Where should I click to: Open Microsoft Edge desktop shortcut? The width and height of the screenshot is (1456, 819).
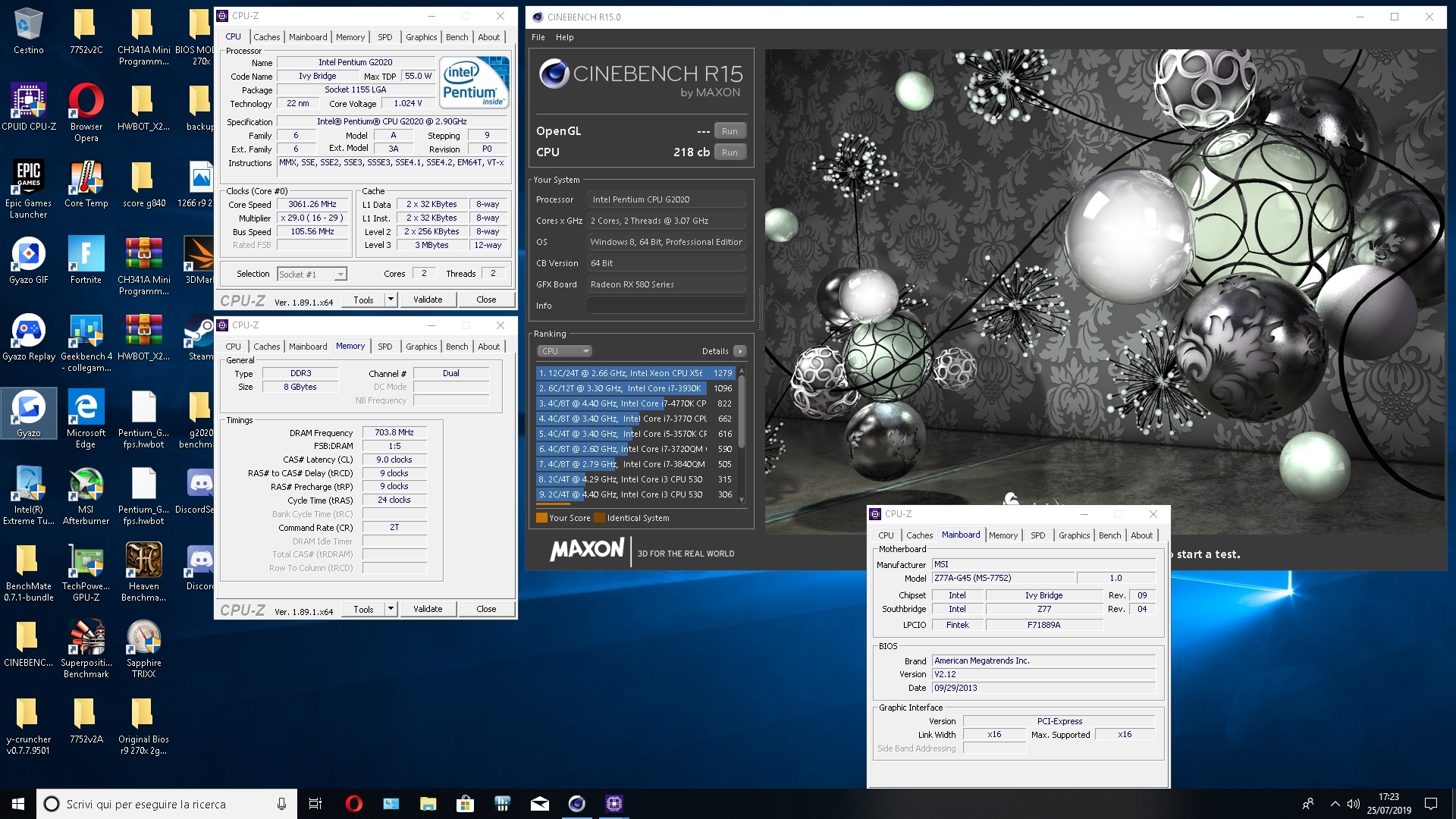[x=86, y=420]
